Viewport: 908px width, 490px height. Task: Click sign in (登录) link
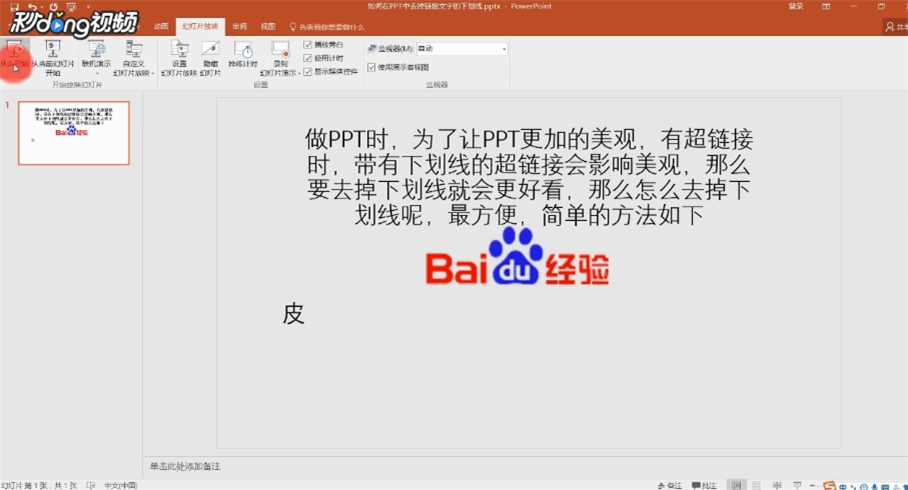pos(796,6)
